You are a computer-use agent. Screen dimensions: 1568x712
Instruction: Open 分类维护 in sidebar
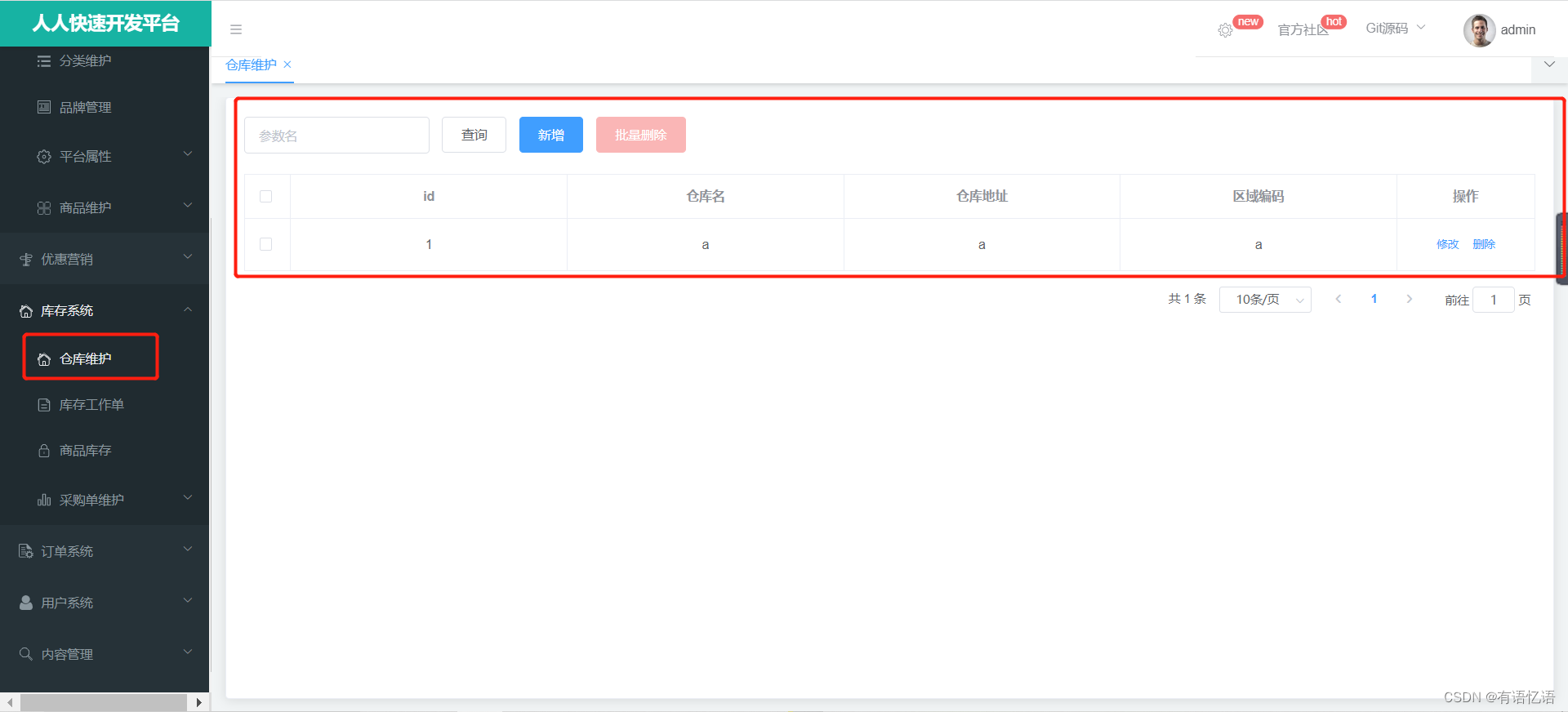[x=86, y=61]
